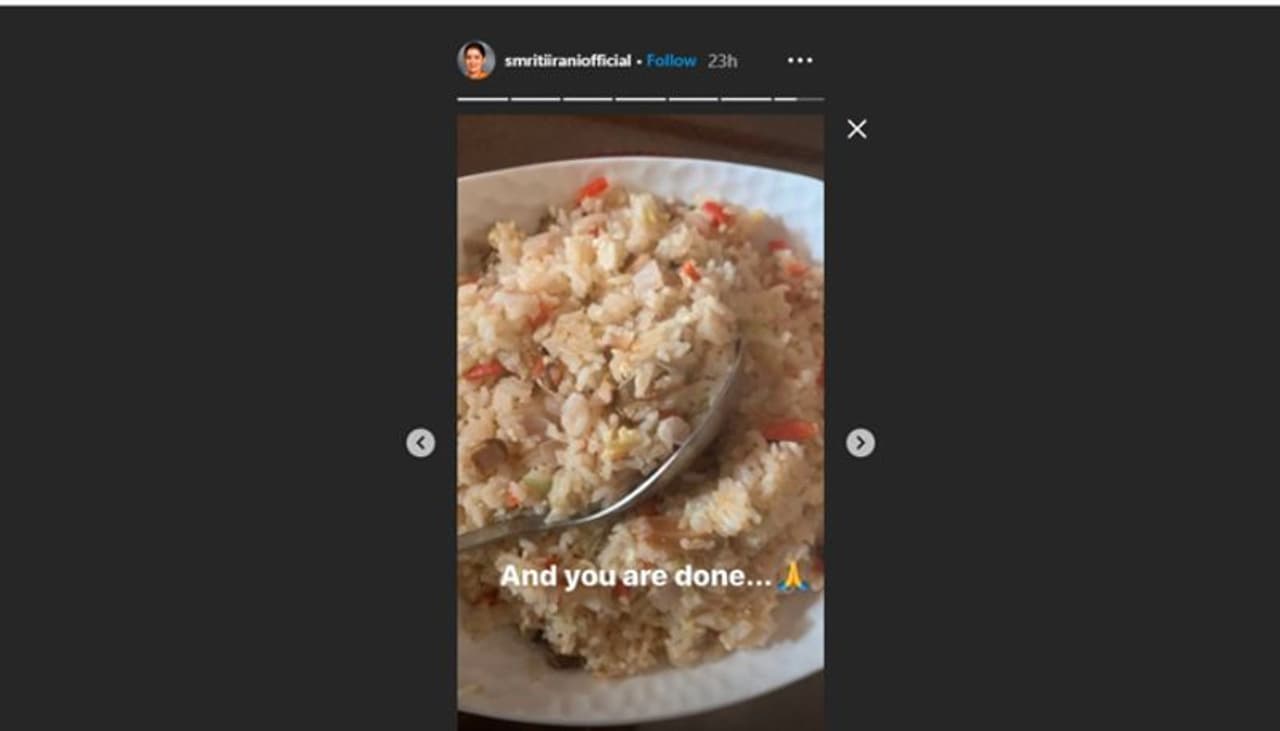
Task: Click the folded hands emoji in the caption
Action: pos(793,576)
